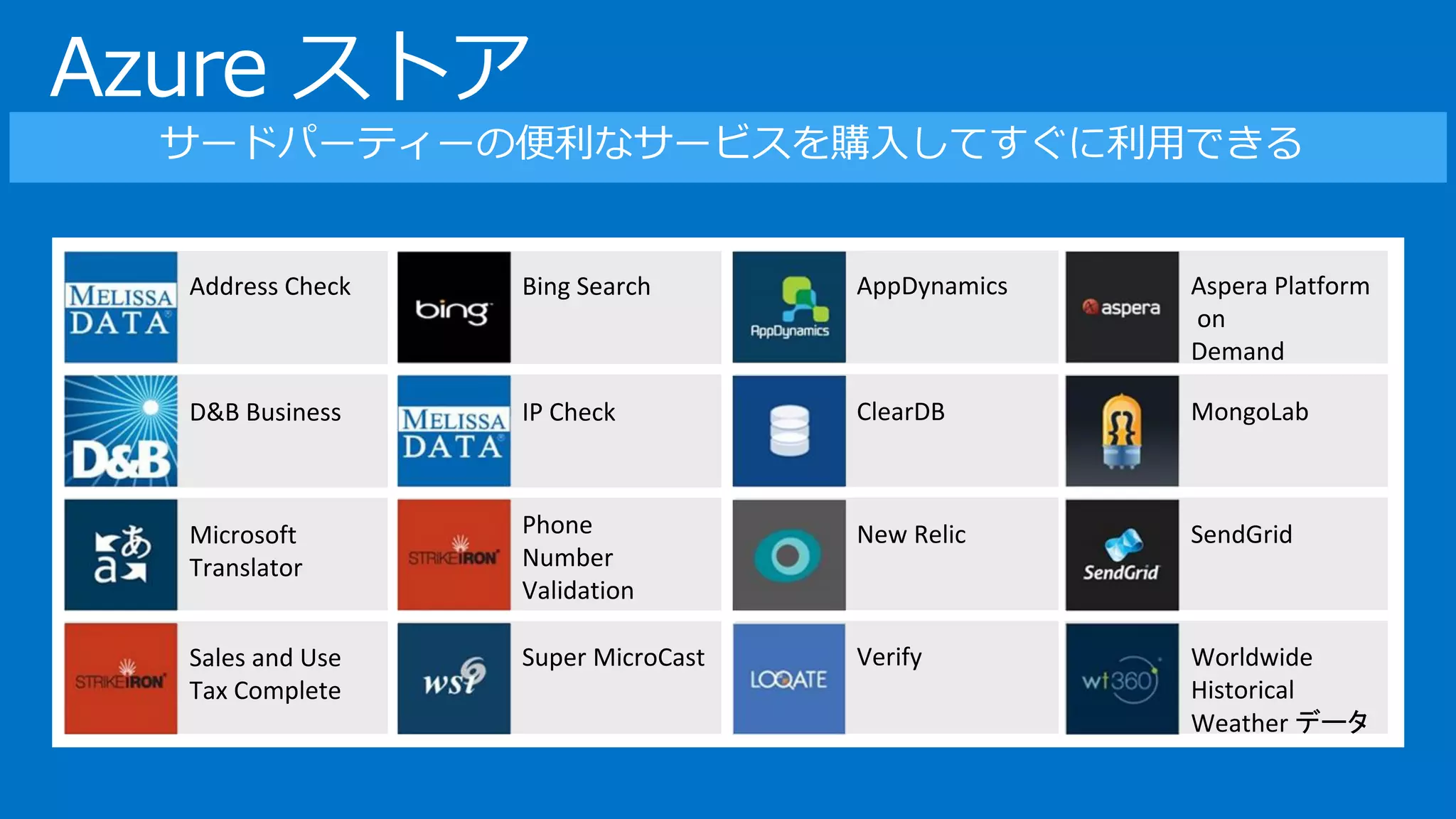This screenshot has width=1456, height=819.
Task: Select the AppDynamics logo icon
Action: (x=789, y=307)
